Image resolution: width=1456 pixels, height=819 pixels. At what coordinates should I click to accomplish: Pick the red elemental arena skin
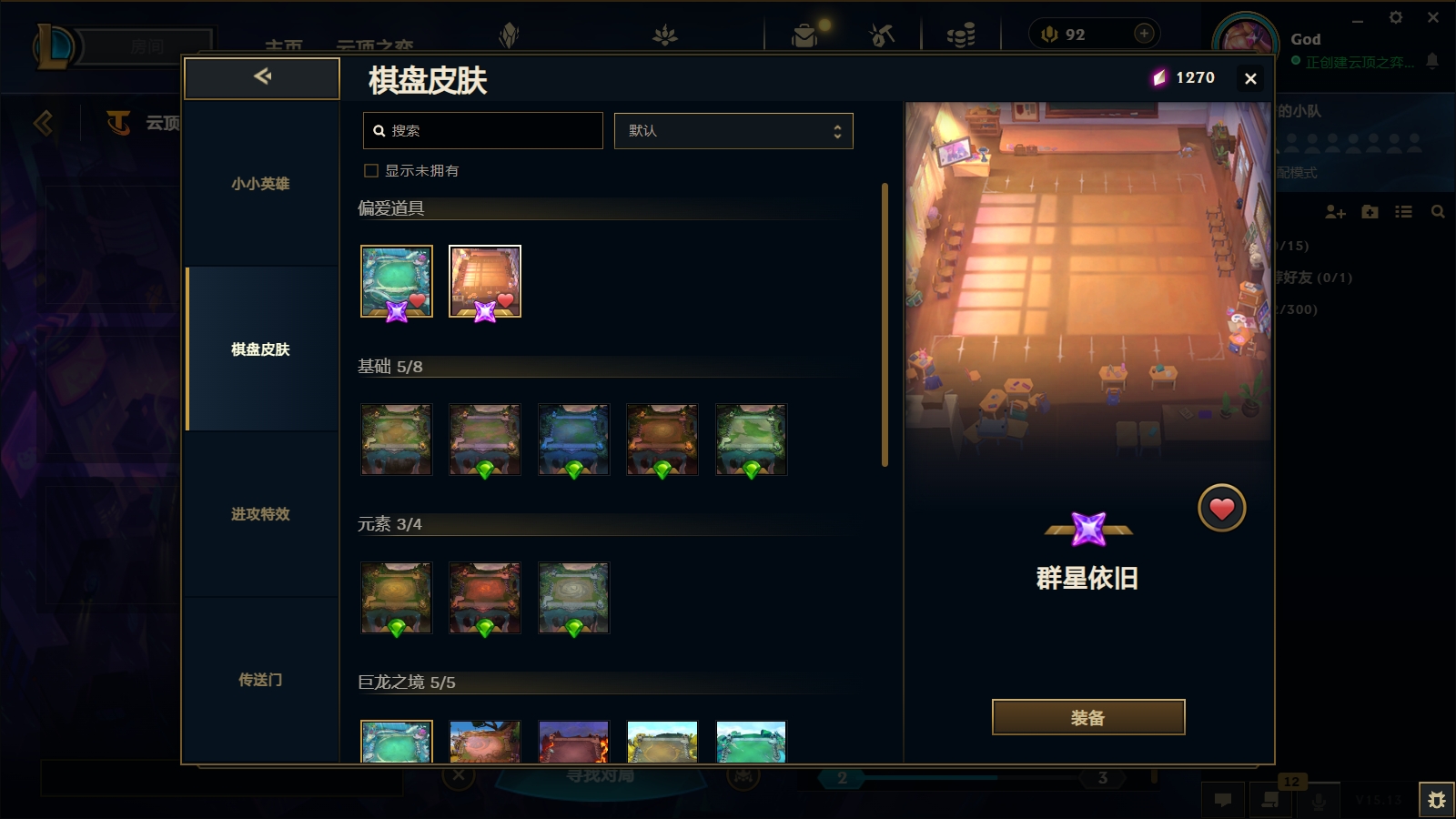click(485, 598)
